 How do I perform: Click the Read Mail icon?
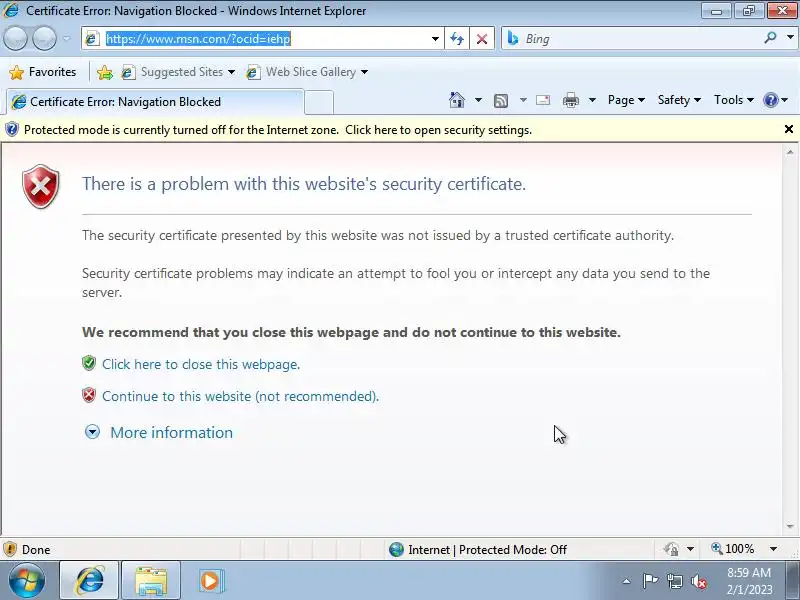pos(543,100)
